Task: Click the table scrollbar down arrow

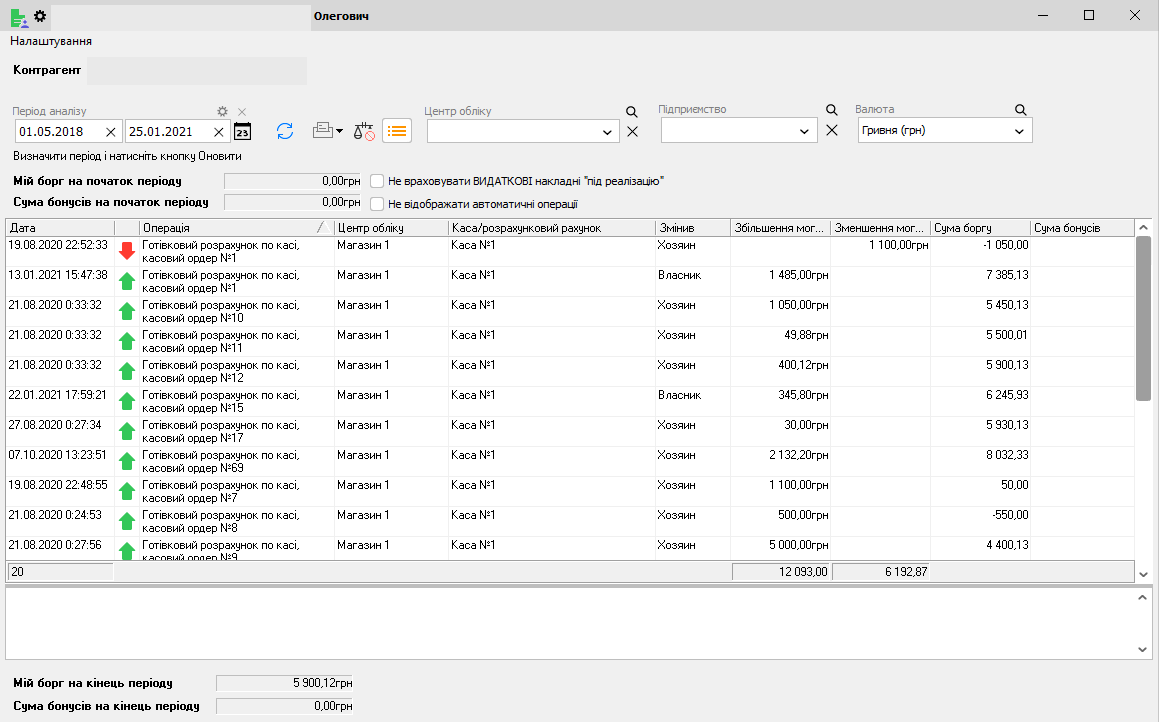Action: pyautogui.click(x=1143, y=574)
